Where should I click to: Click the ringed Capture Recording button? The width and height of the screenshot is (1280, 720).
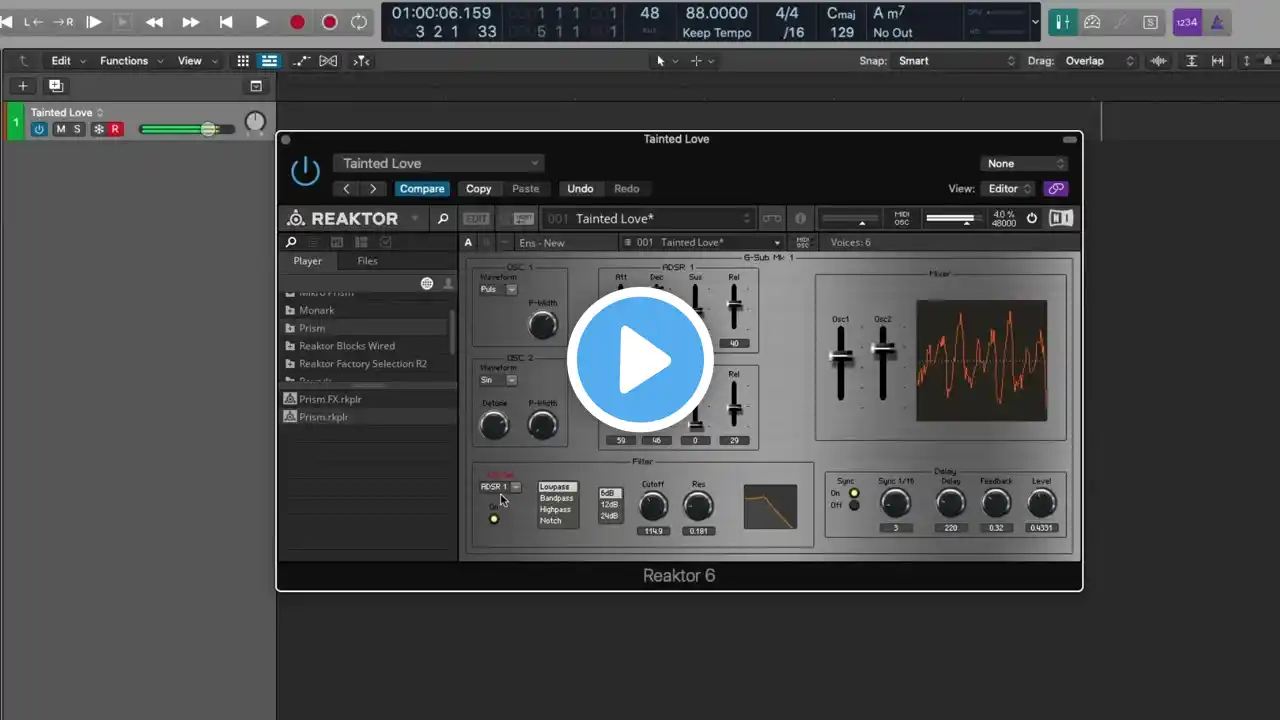[329, 22]
